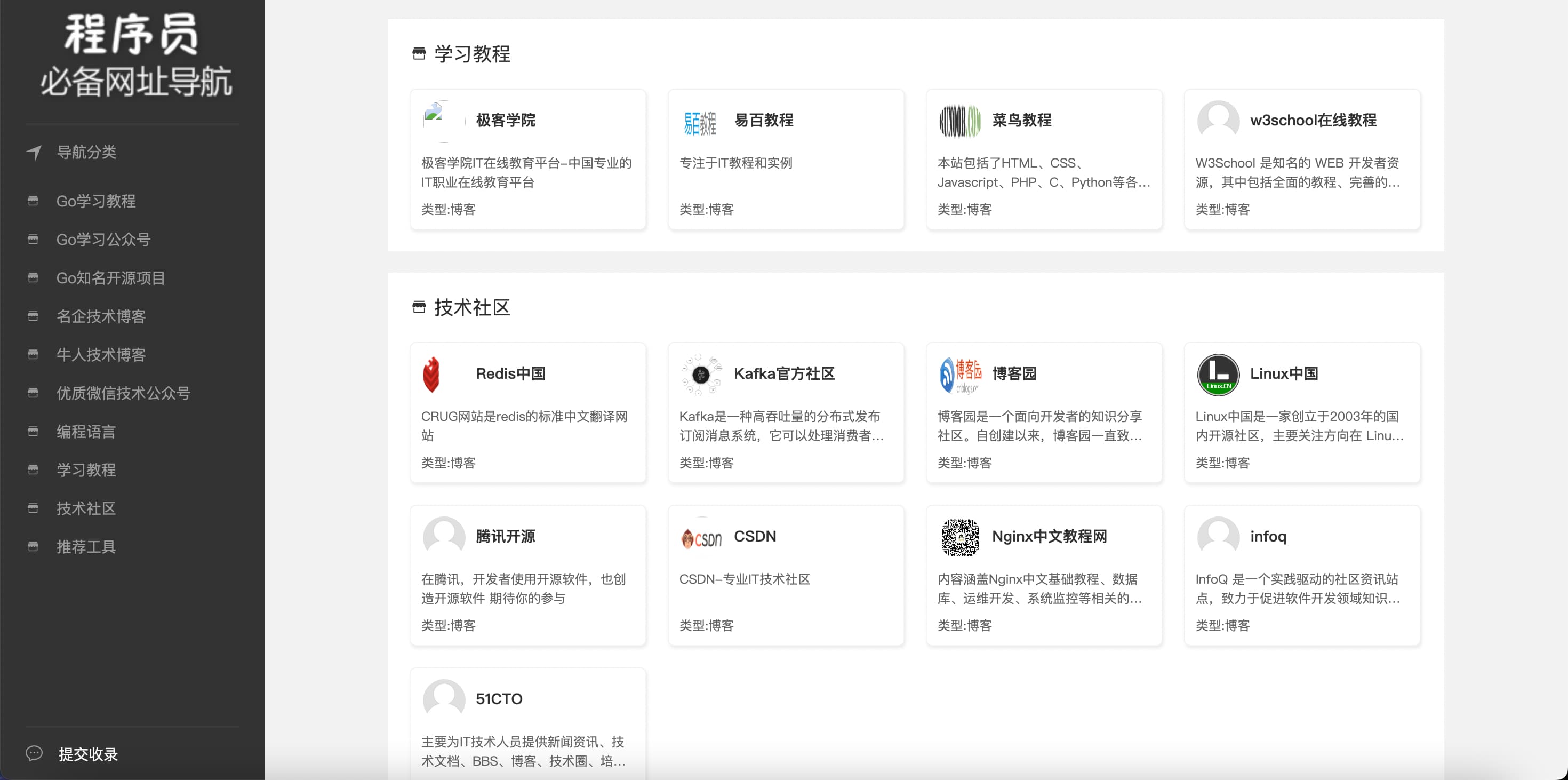Viewport: 1568px width, 780px height.
Task: Open the 极客学院 title link
Action: tap(505, 120)
